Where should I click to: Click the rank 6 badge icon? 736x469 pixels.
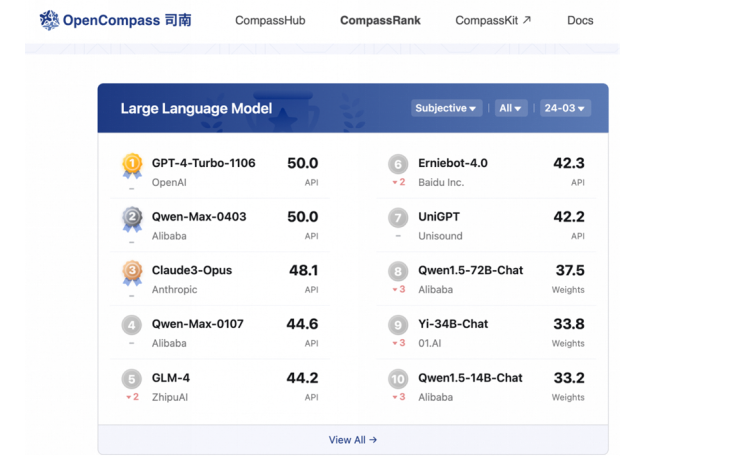pyautogui.click(x=398, y=164)
